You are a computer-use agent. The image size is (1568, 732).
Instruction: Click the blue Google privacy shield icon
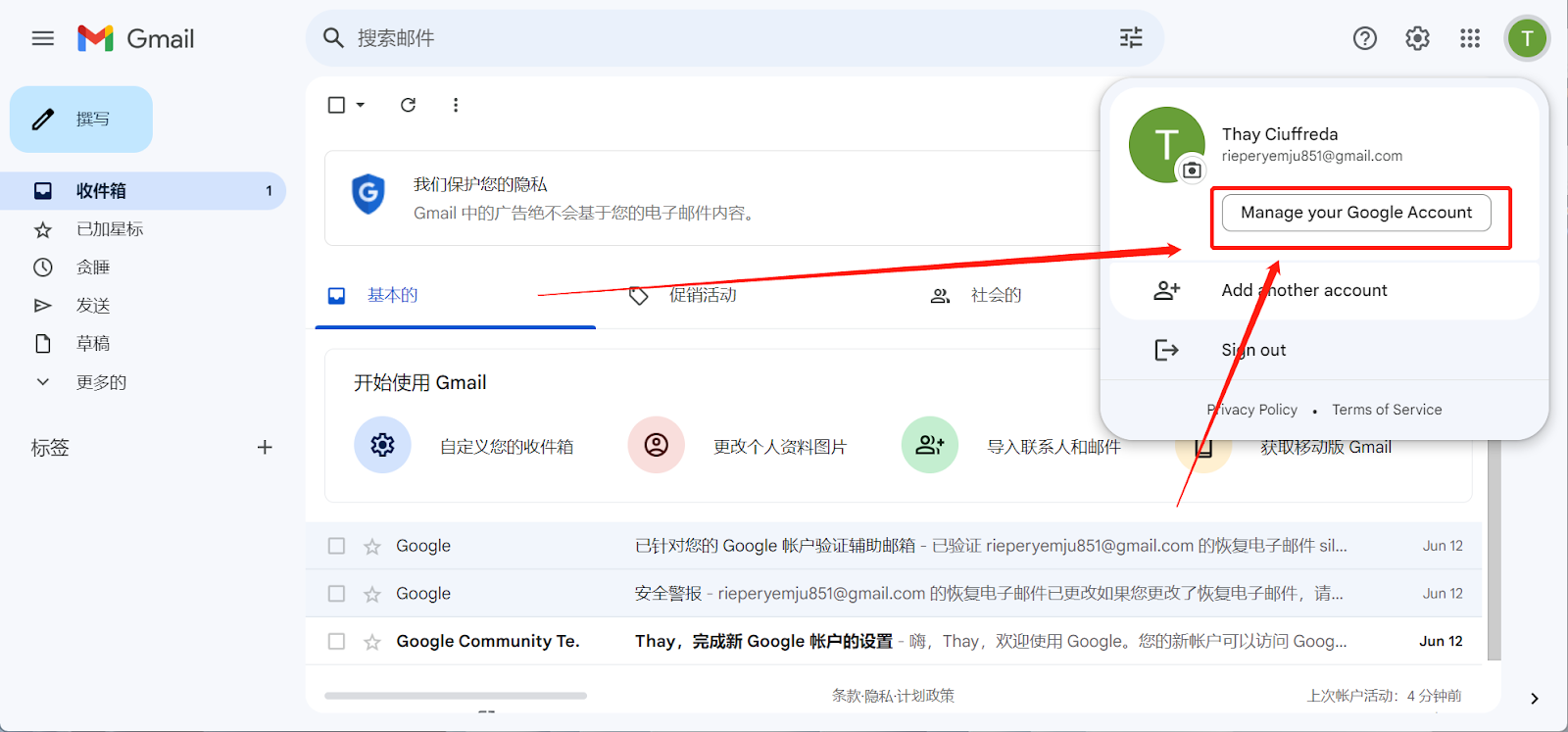coord(368,194)
